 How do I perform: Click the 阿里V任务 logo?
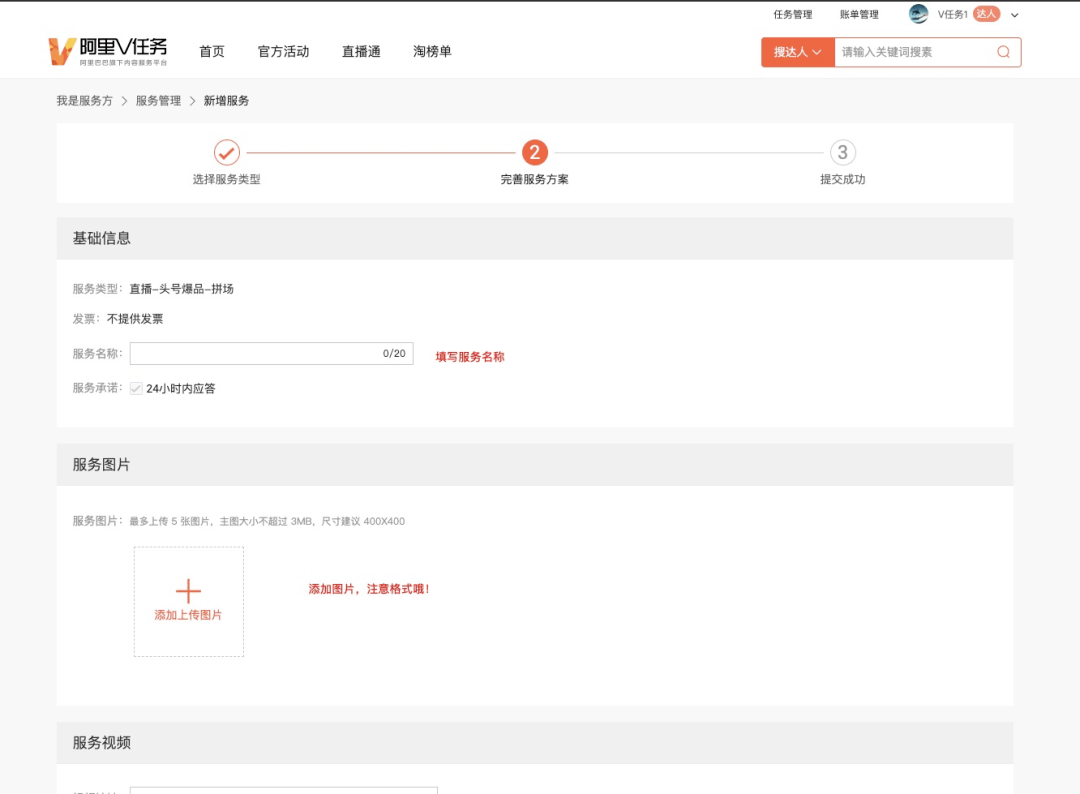(108, 51)
